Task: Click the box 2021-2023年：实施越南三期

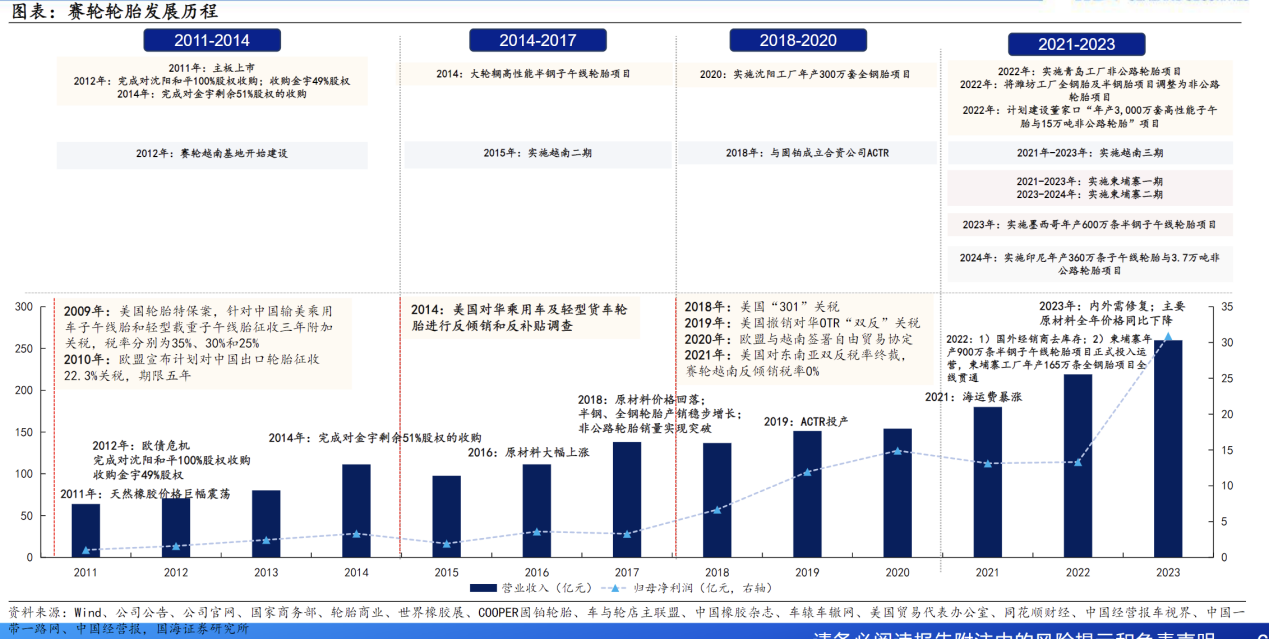Action: [x=1089, y=154]
